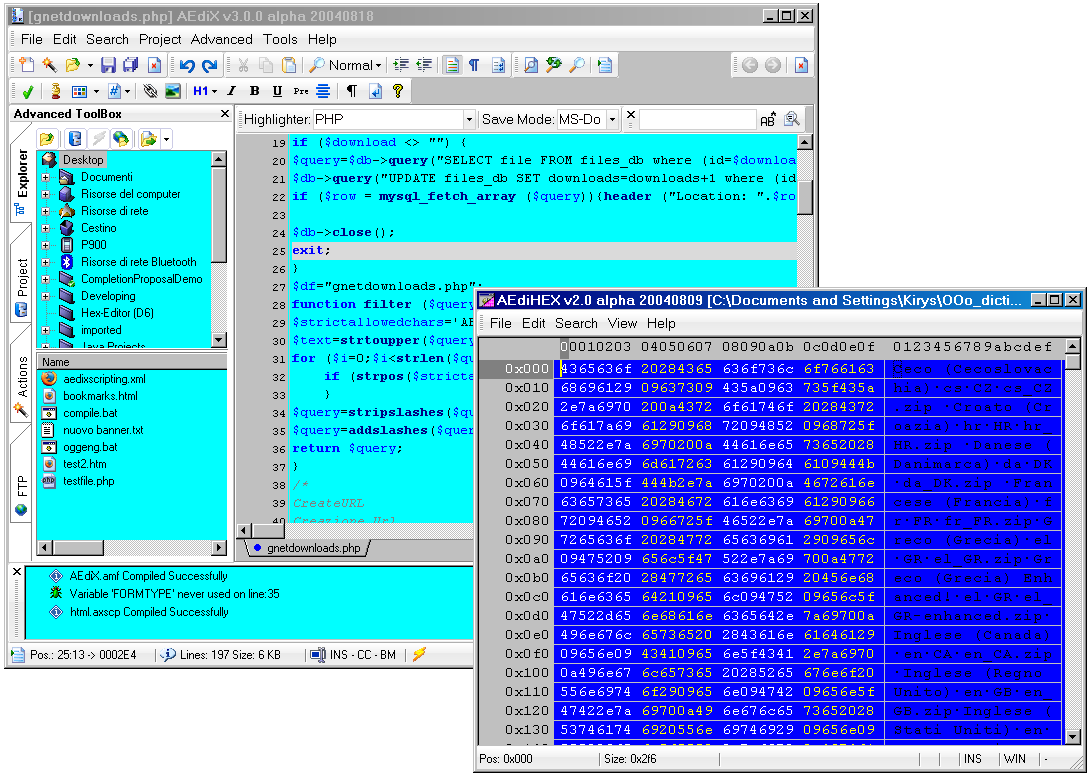The image size is (1090, 776).
Task: Toggle the show paragraph marks icon in the top toolbar
Action: pos(474,65)
